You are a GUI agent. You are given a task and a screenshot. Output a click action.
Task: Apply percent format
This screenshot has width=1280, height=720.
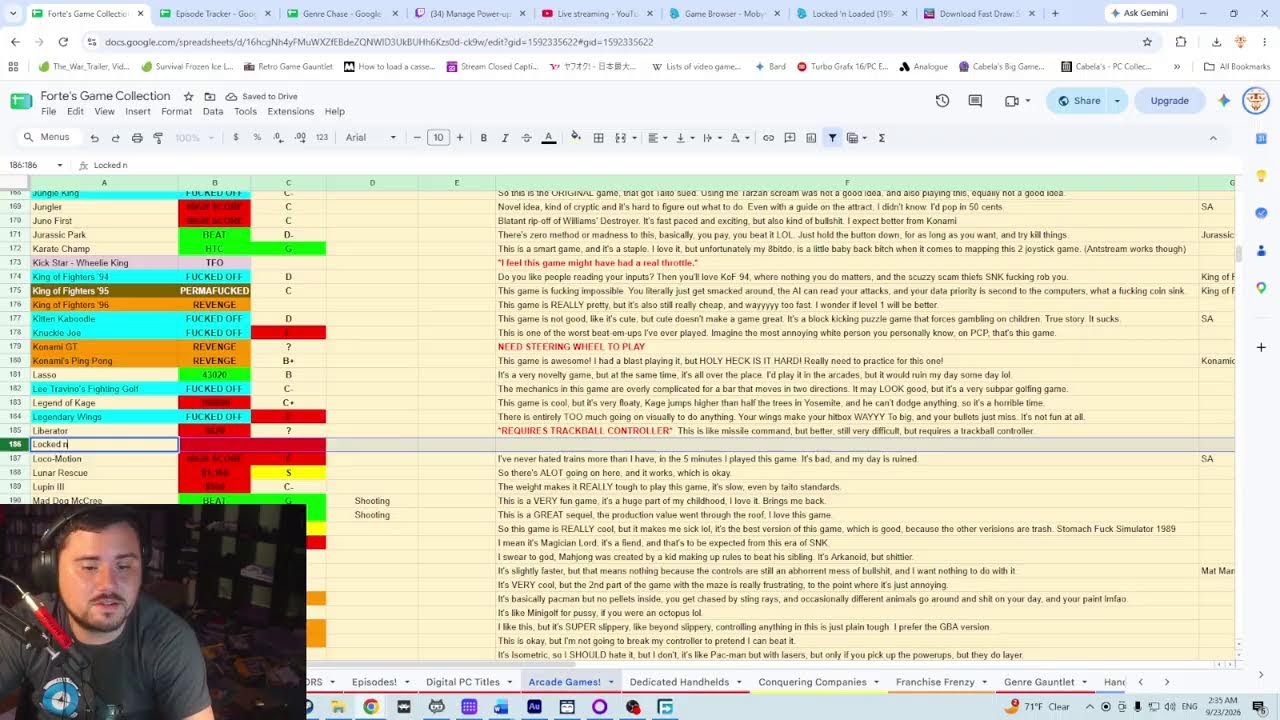pyautogui.click(x=257, y=138)
